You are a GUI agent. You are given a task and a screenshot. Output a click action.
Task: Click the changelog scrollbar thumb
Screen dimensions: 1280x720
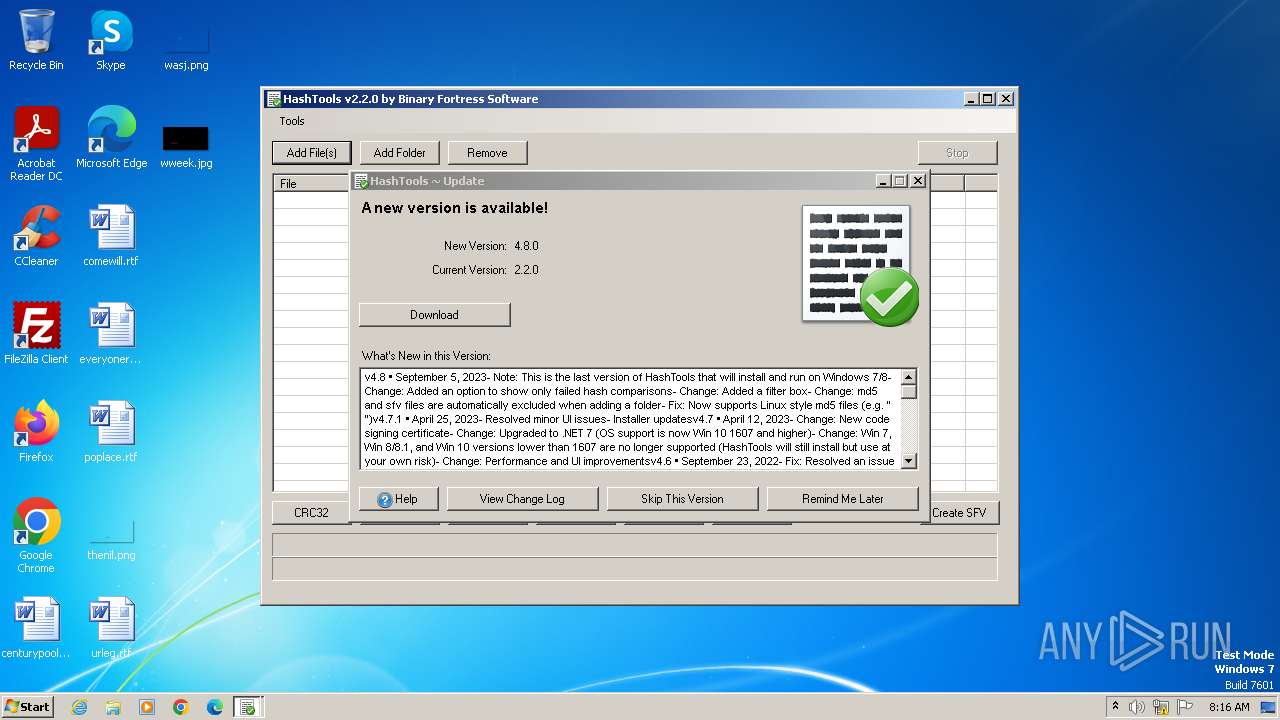(908, 392)
